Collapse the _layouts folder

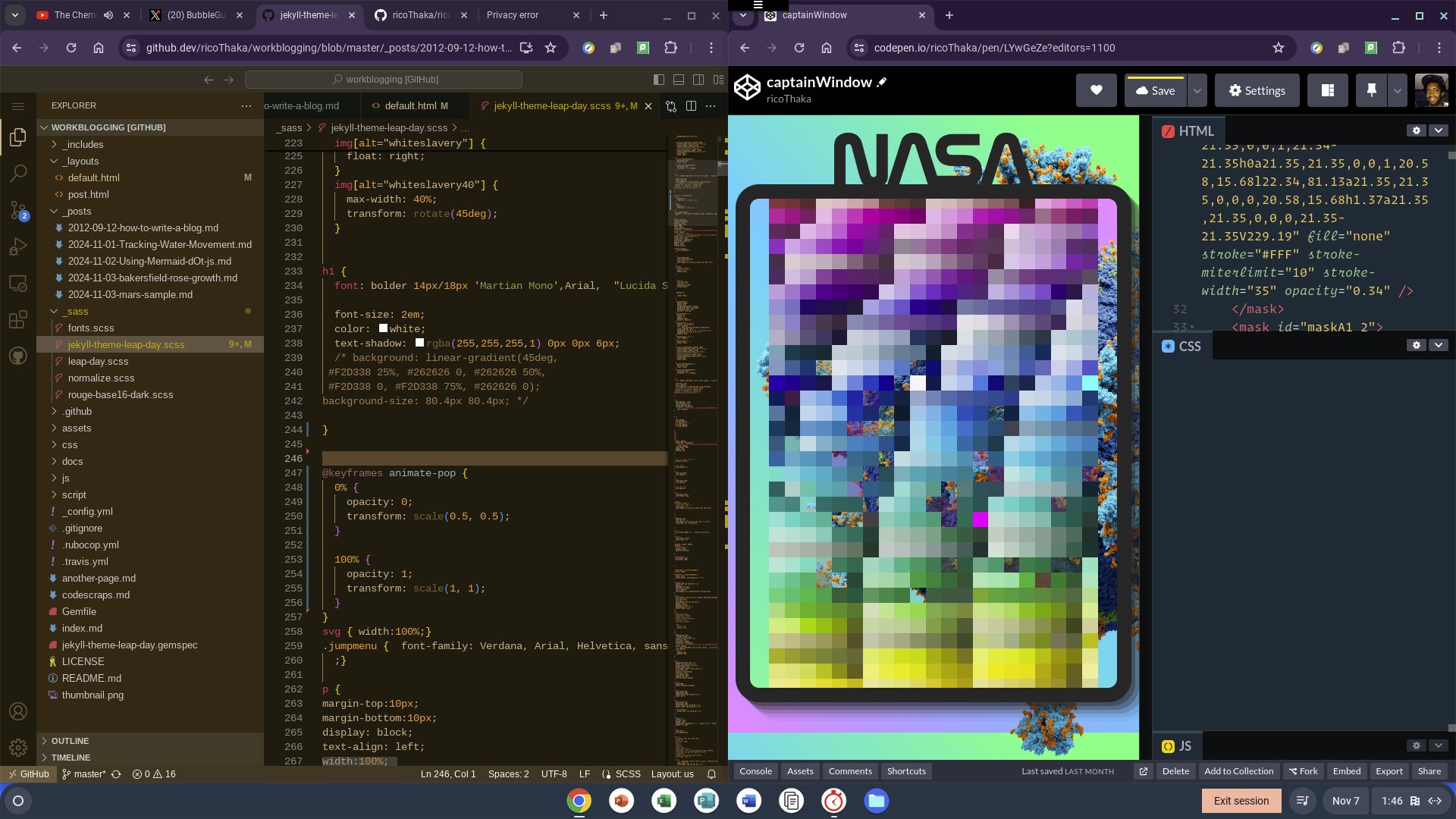tap(80, 161)
